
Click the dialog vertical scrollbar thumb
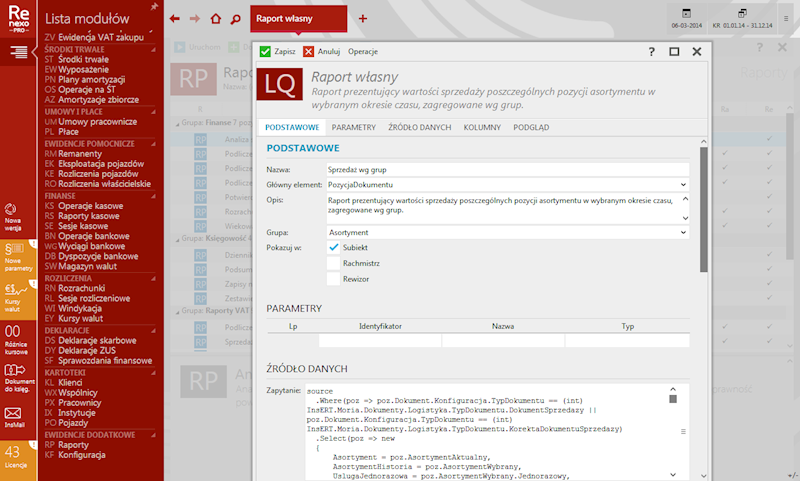[x=704, y=209]
